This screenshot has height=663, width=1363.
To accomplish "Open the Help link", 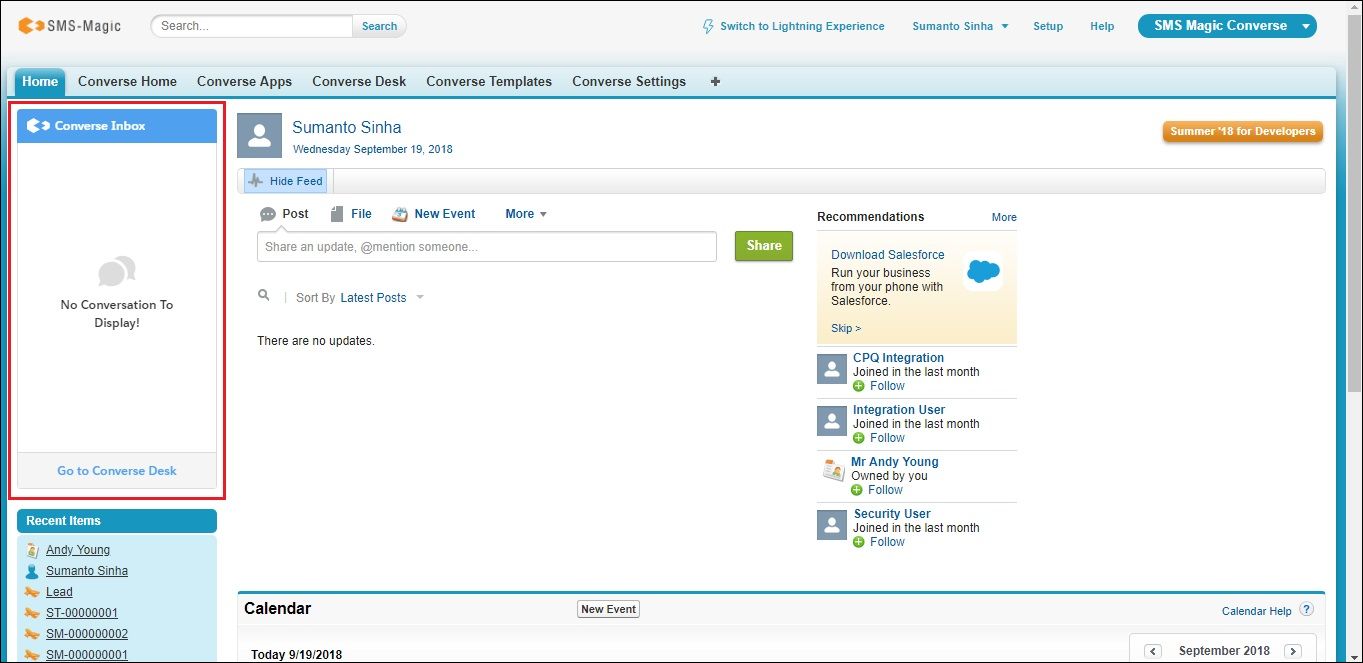I will (1102, 26).
